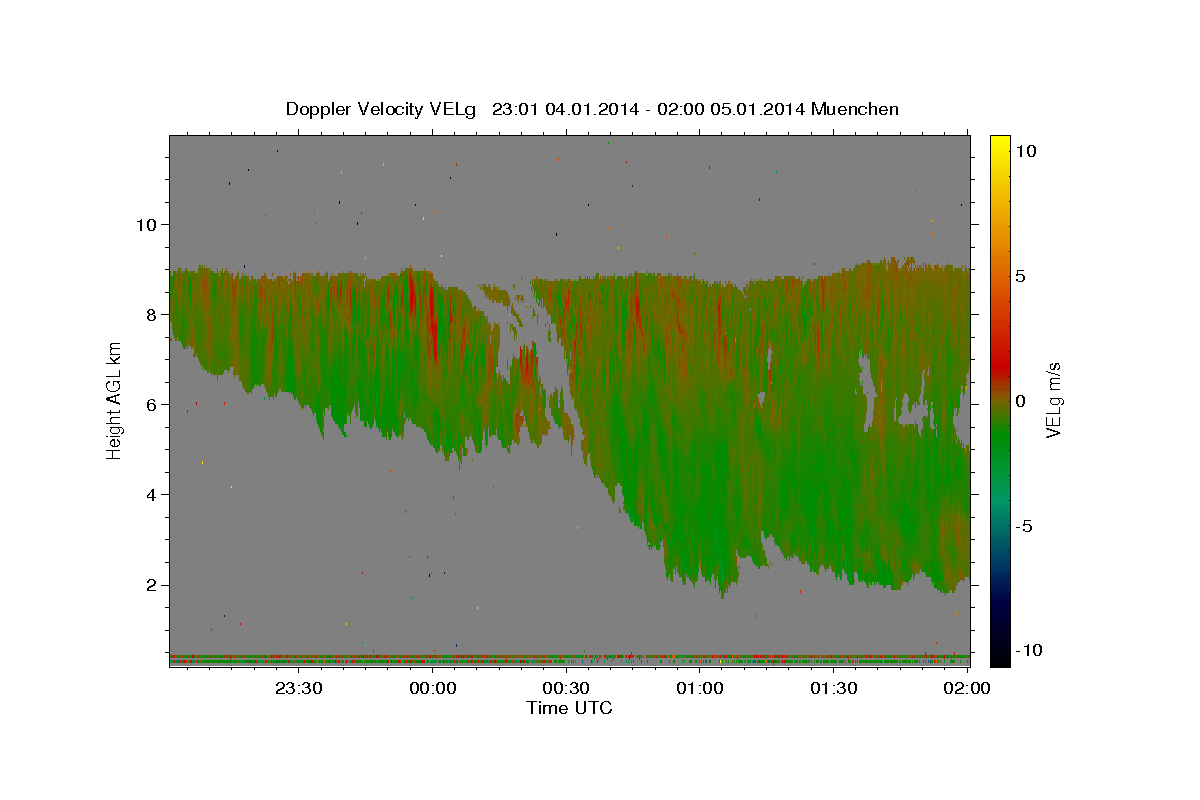
Task: Click the y-axis tick label '4' km
Action: (151, 494)
